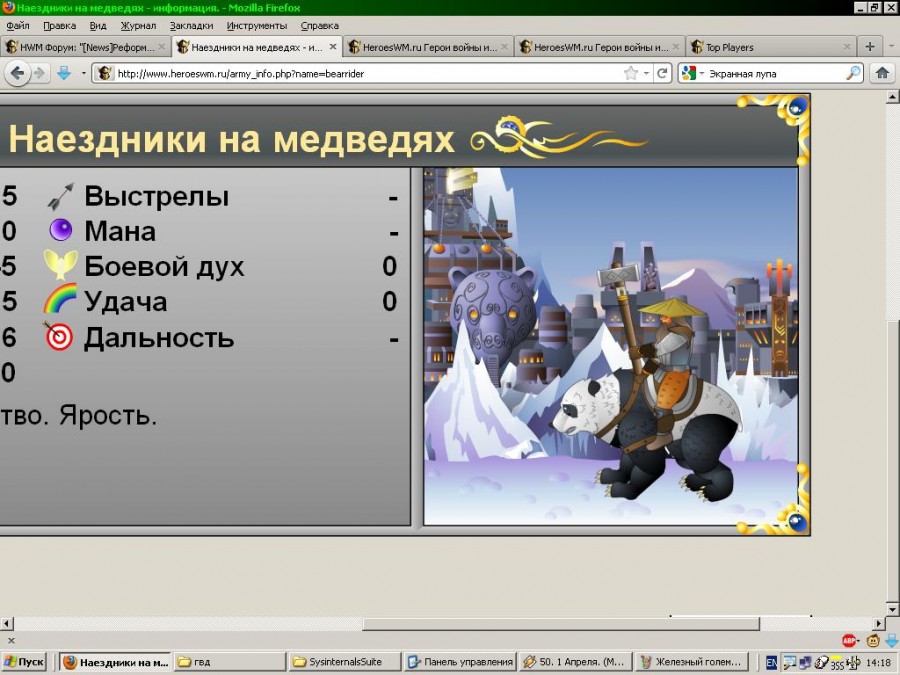This screenshot has height=675, width=900.
Task: Switch to Панель управления in taskbar
Action: [459, 662]
